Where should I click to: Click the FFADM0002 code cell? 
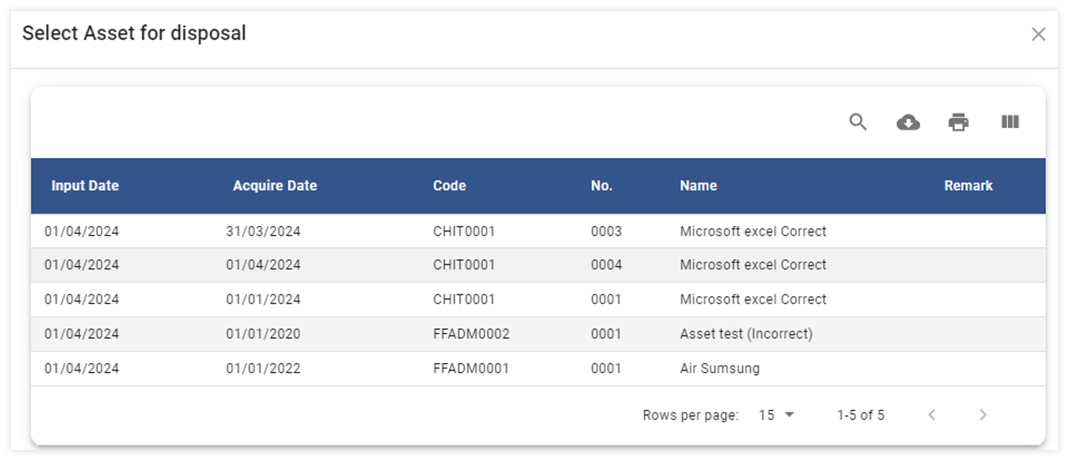point(471,334)
